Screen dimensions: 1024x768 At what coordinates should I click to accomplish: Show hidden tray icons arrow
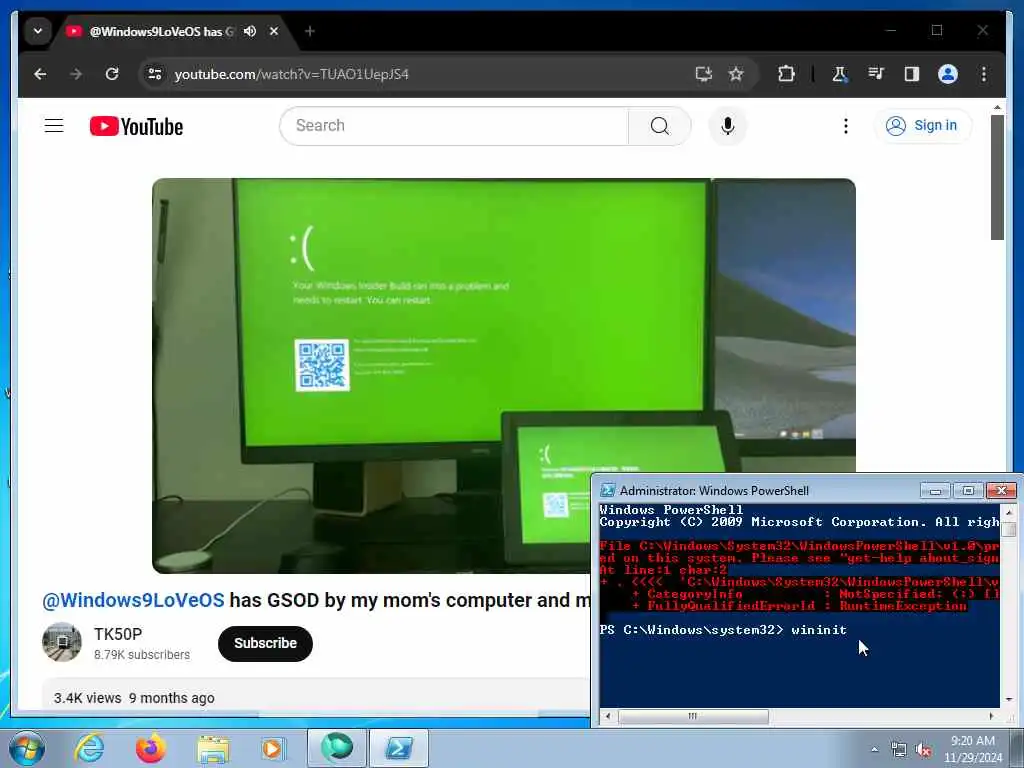874,750
